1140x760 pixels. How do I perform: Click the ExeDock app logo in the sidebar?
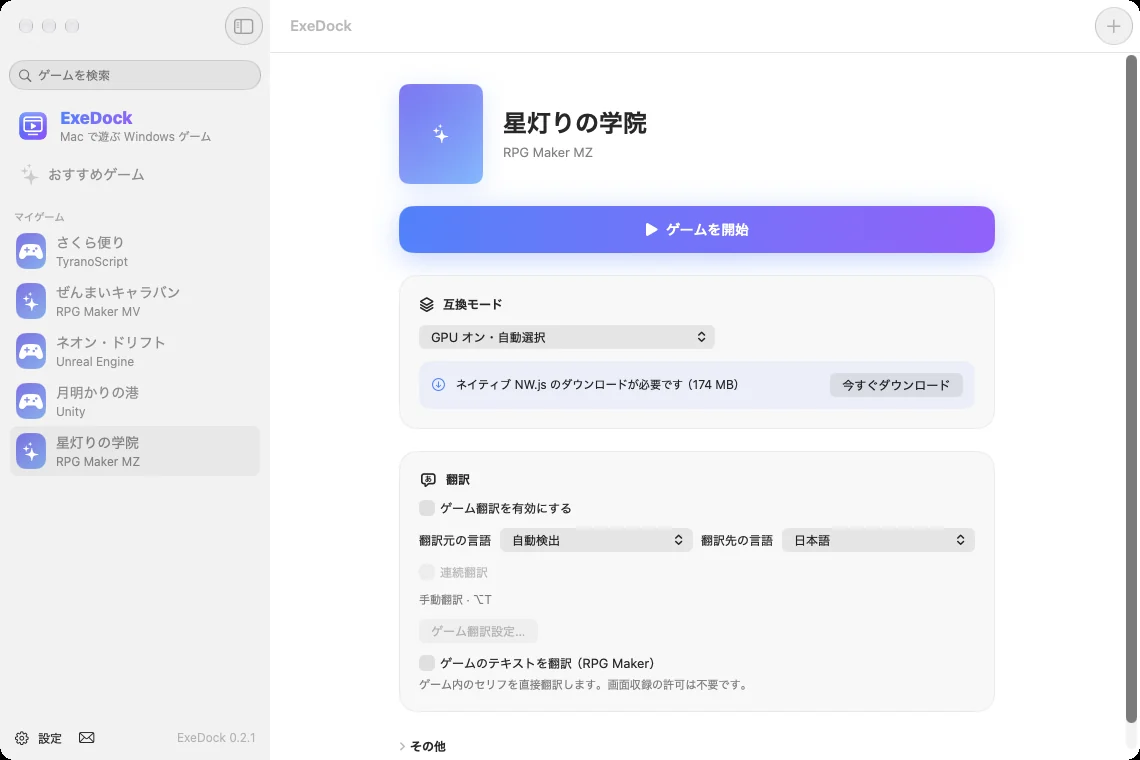33,126
